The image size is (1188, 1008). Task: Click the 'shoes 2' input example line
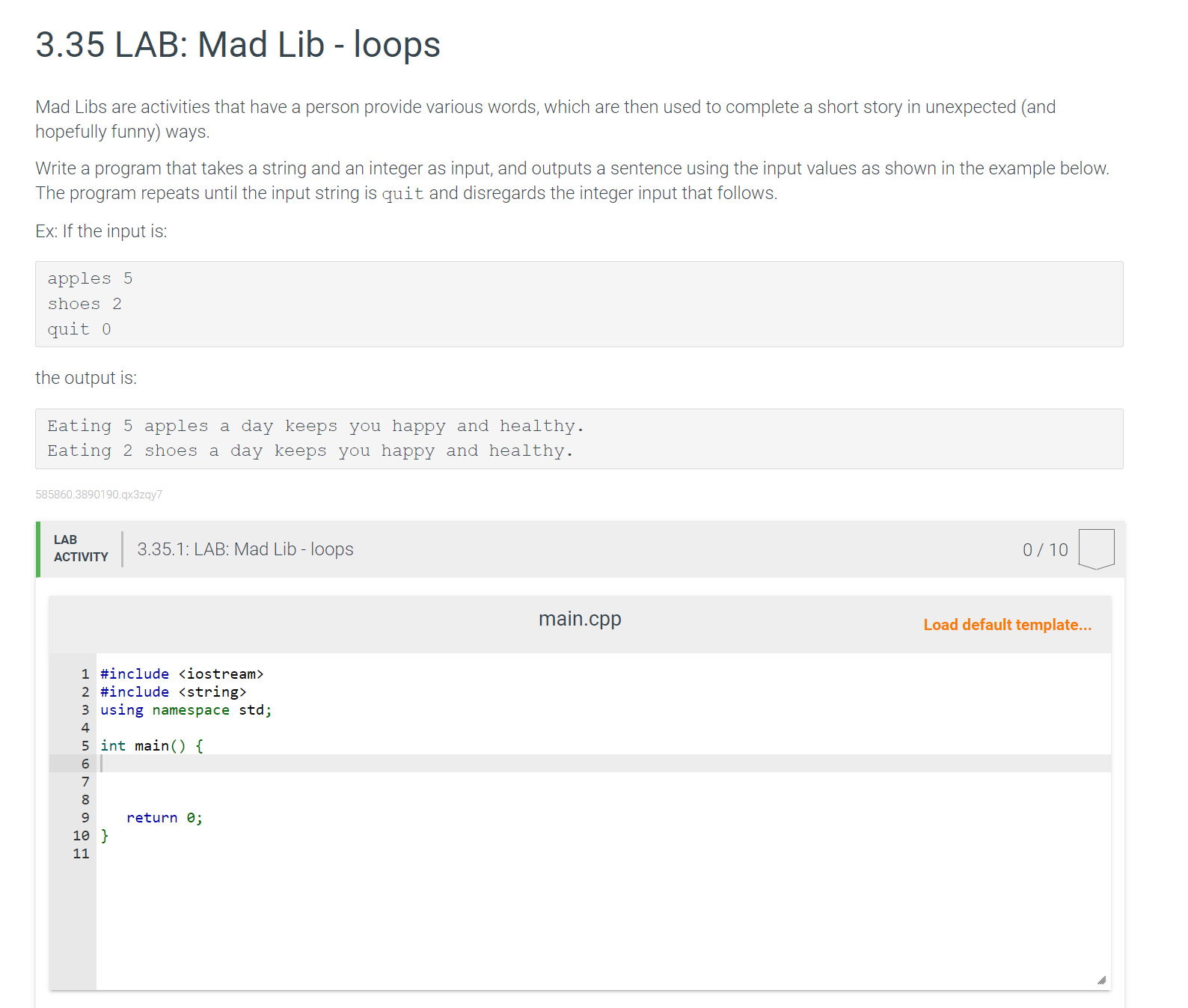click(x=85, y=304)
